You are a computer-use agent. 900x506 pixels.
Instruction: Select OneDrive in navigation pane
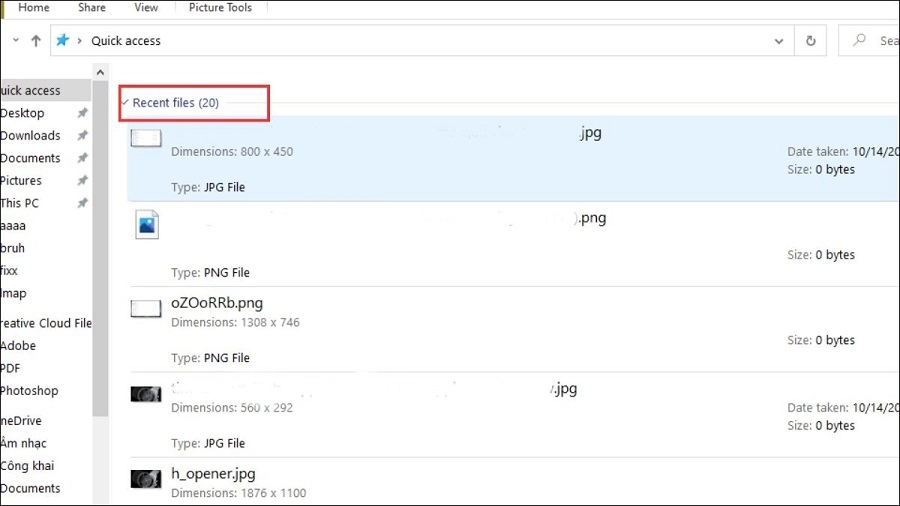[x=21, y=421]
